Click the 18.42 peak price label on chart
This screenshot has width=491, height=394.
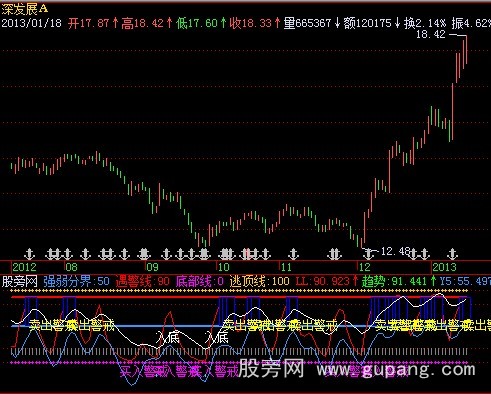tap(431, 34)
